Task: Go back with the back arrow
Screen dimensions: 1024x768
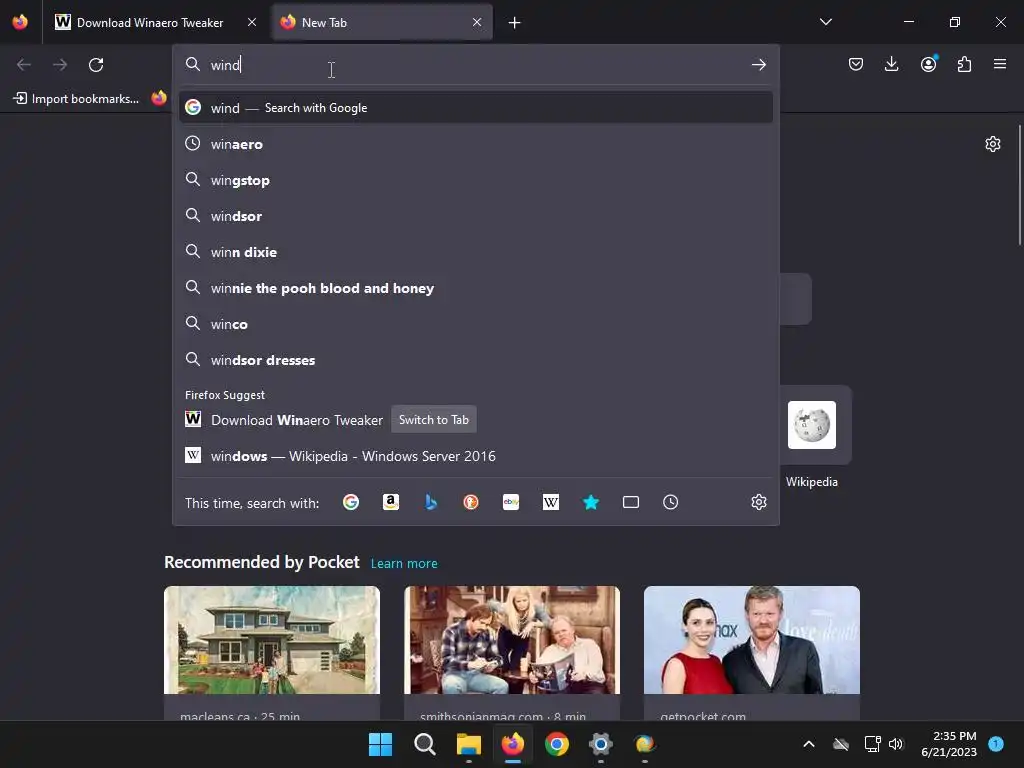Action: (24, 65)
